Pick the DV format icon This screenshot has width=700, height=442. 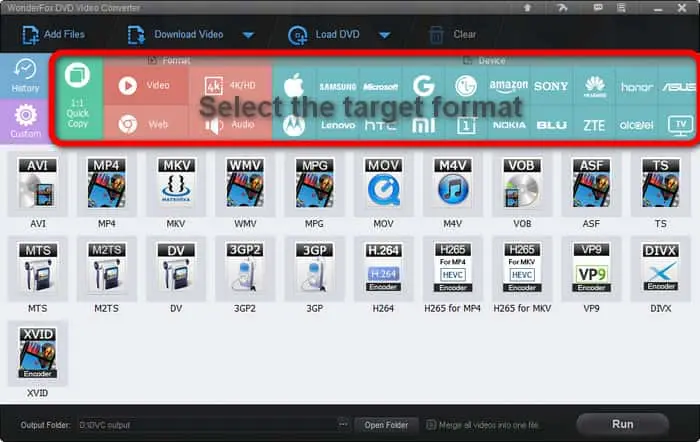click(x=176, y=268)
